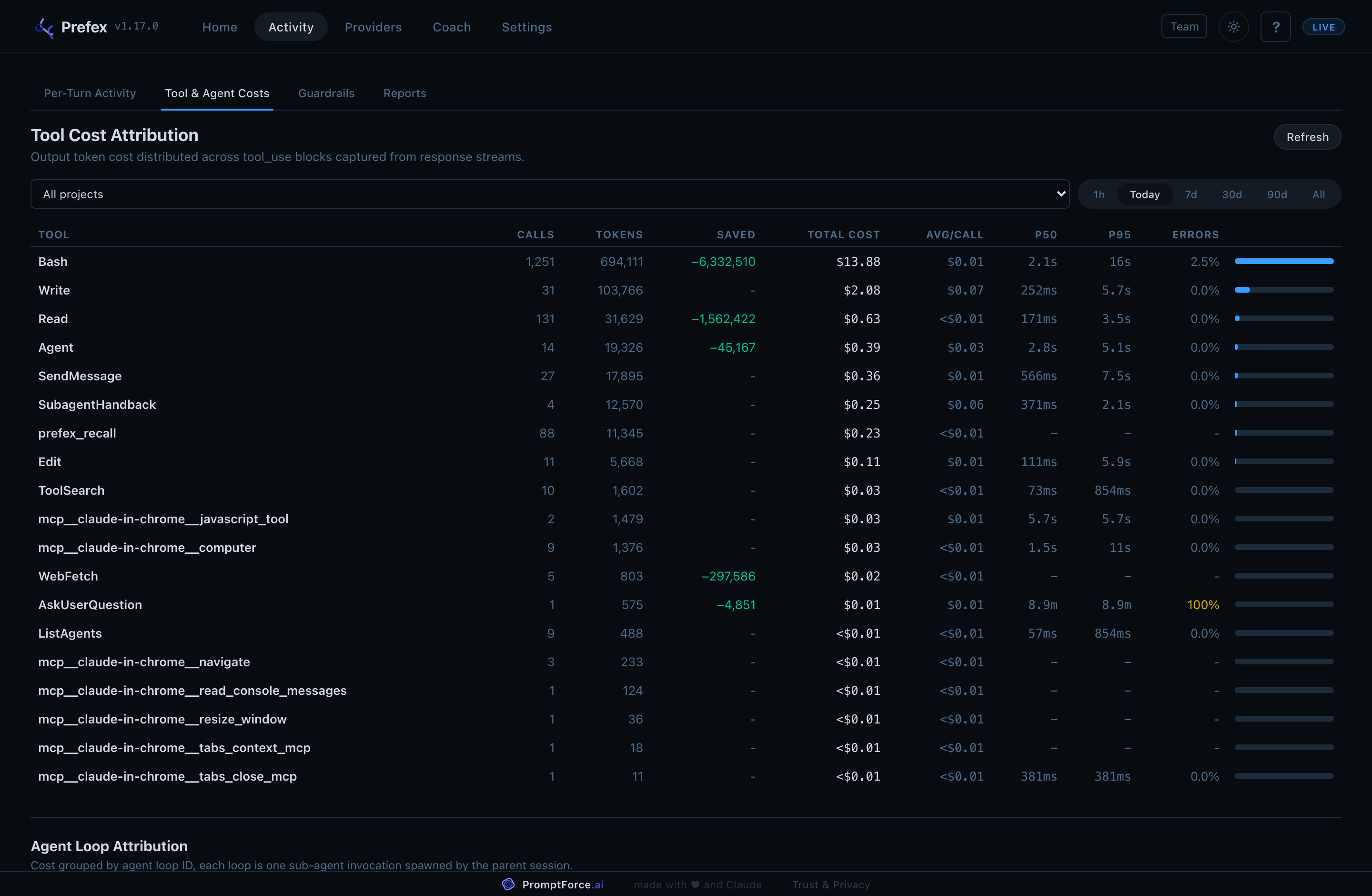This screenshot has width=1372, height=896.
Task: Switch to the Reports tab
Action: tap(404, 93)
